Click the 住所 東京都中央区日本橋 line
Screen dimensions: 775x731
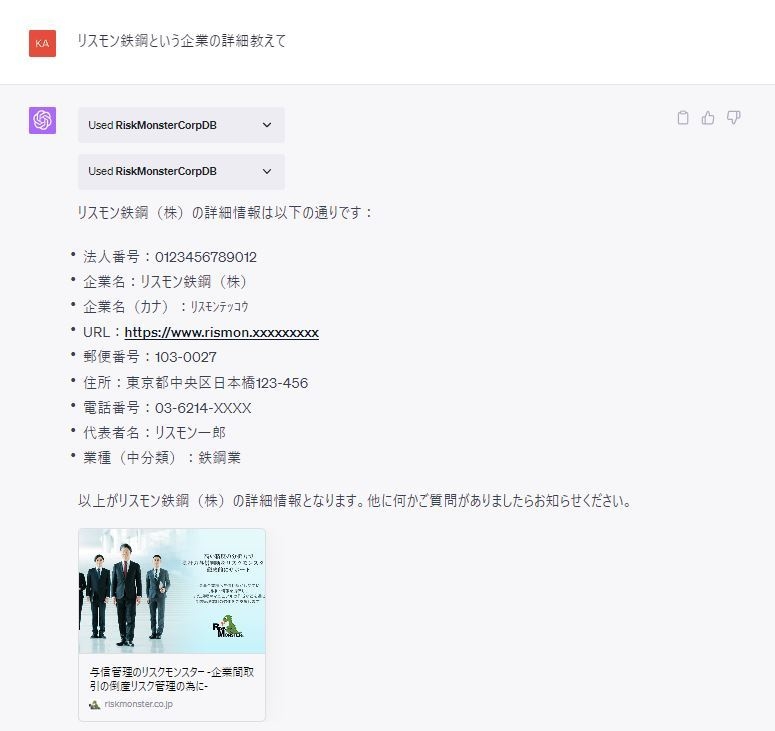(195, 383)
